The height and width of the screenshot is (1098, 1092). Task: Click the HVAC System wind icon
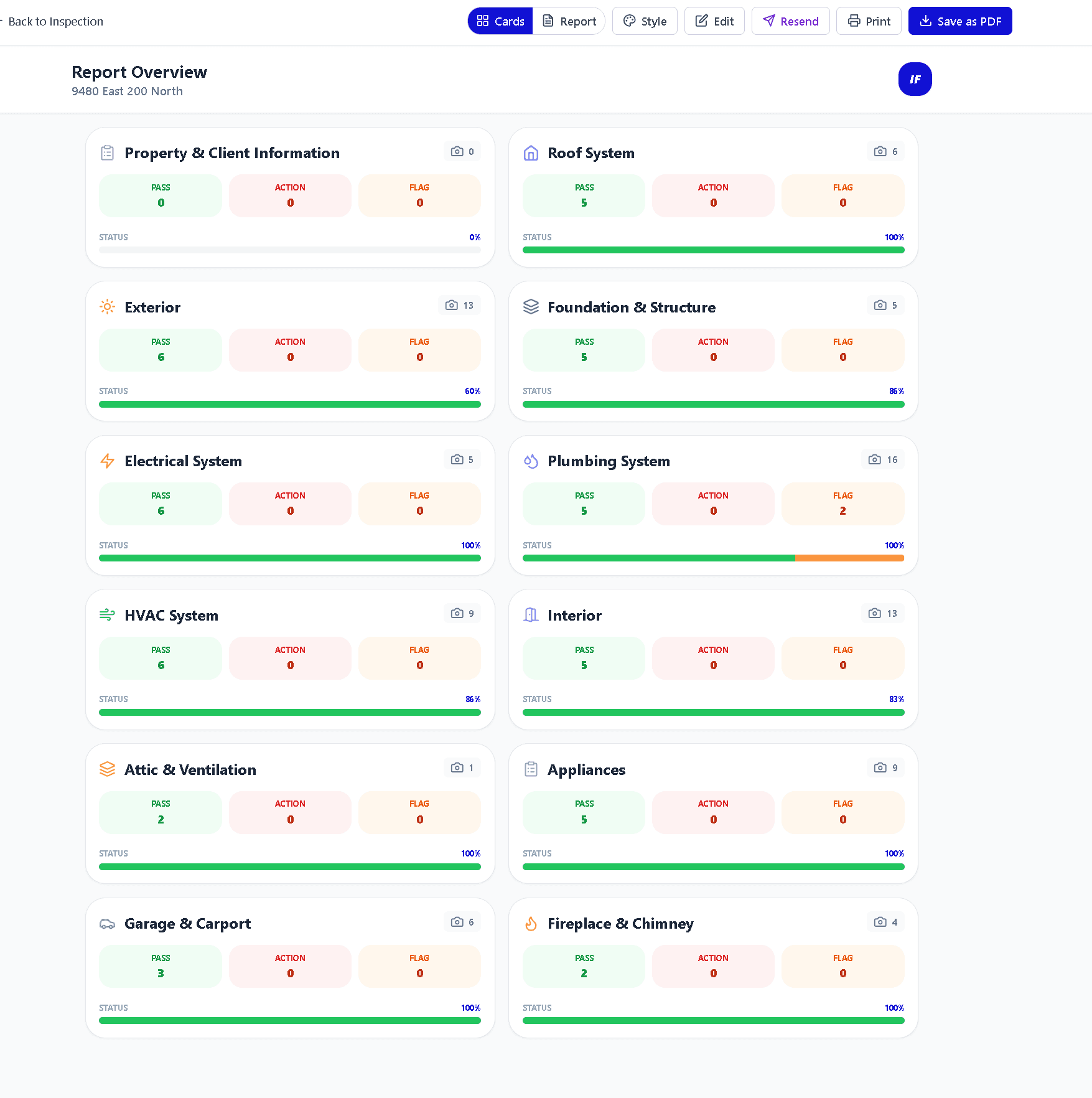107,615
